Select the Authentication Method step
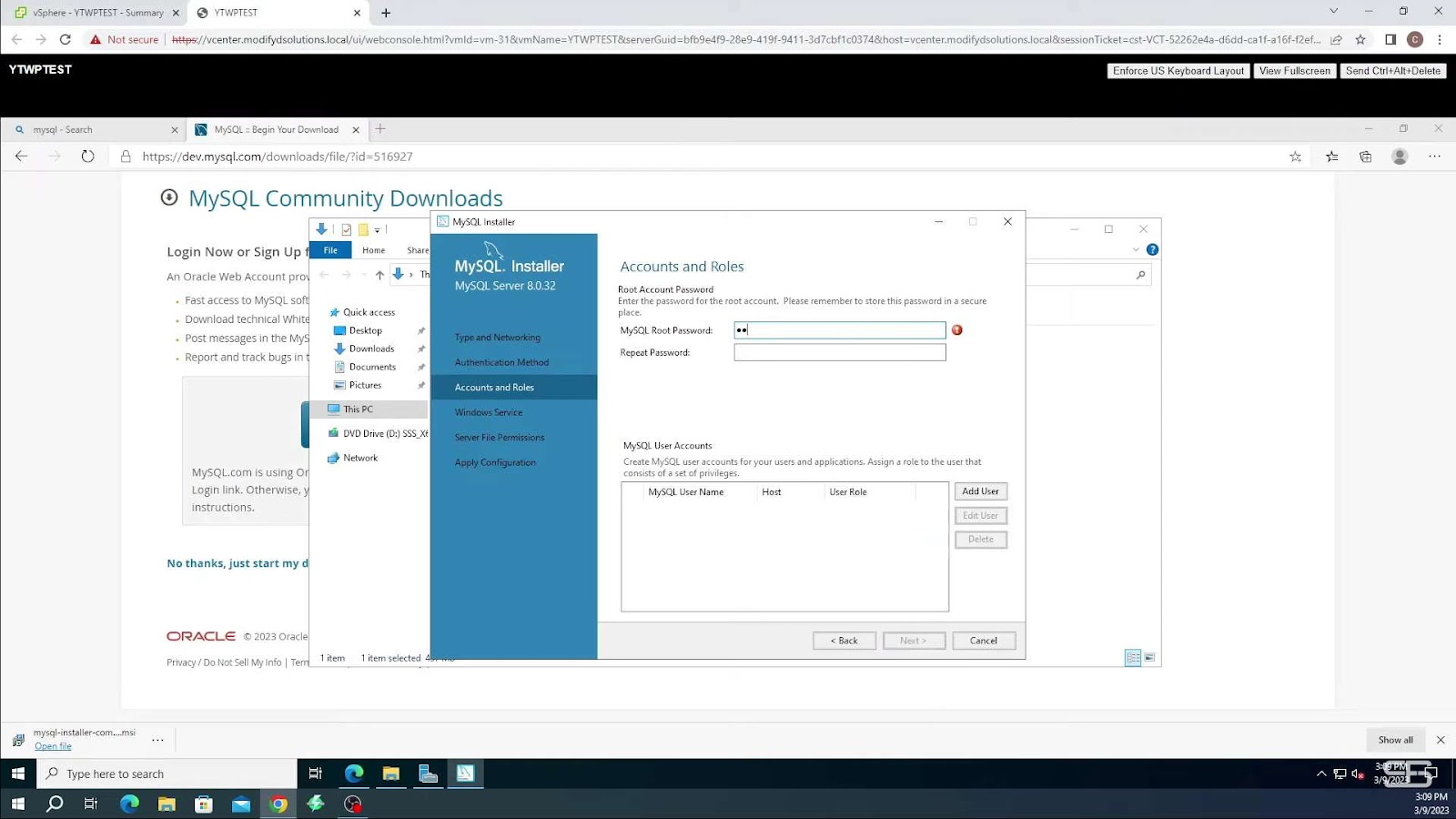The height and width of the screenshot is (819, 1456). tap(501, 362)
